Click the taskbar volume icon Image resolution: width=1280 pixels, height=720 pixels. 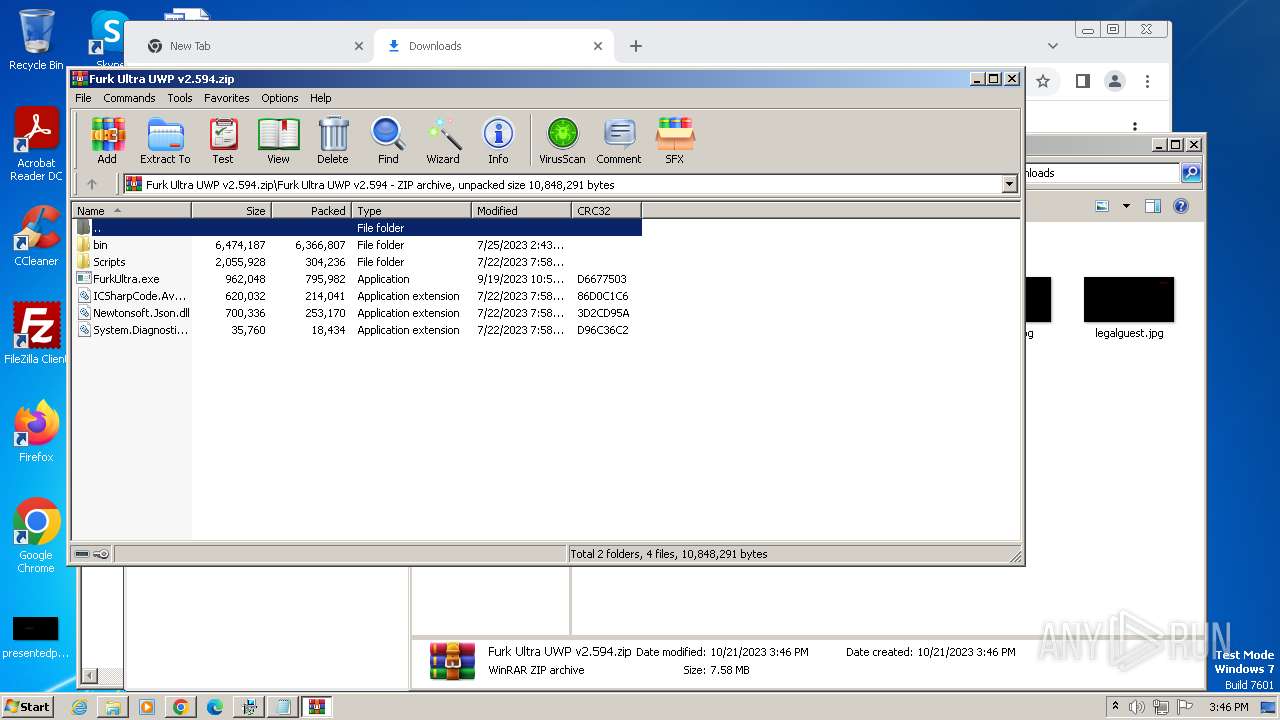[1137, 707]
